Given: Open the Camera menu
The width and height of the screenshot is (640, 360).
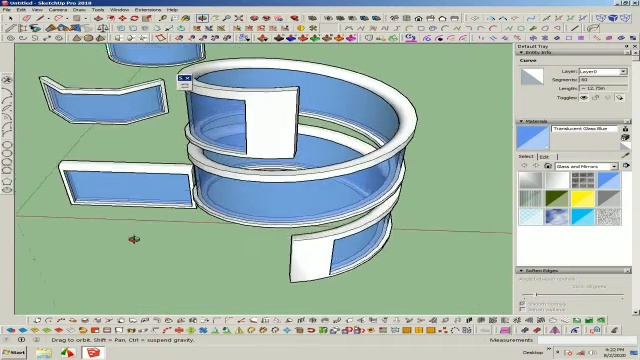Looking at the screenshot, I should [58, 9].
